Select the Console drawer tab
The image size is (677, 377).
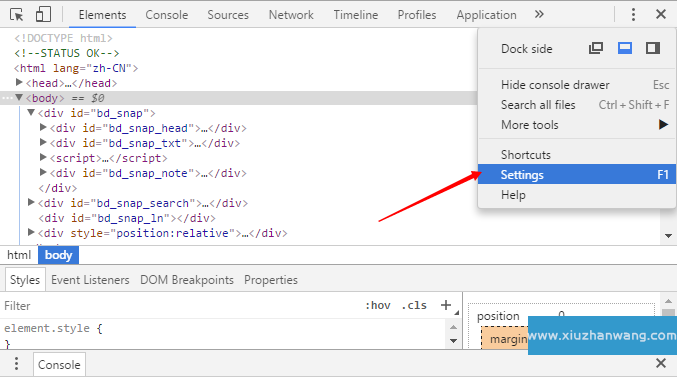59,364
